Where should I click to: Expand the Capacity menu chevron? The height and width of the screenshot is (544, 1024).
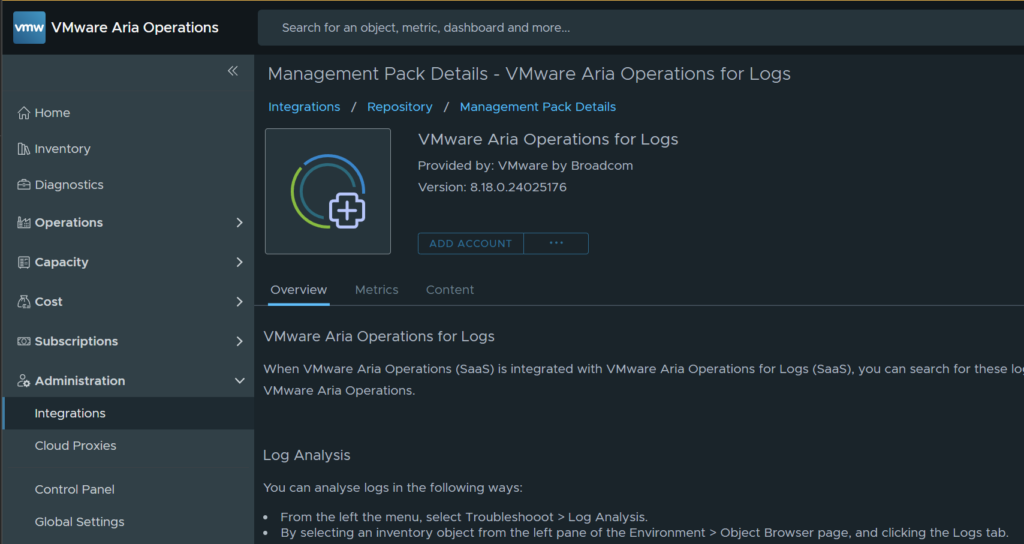(239, 263)
